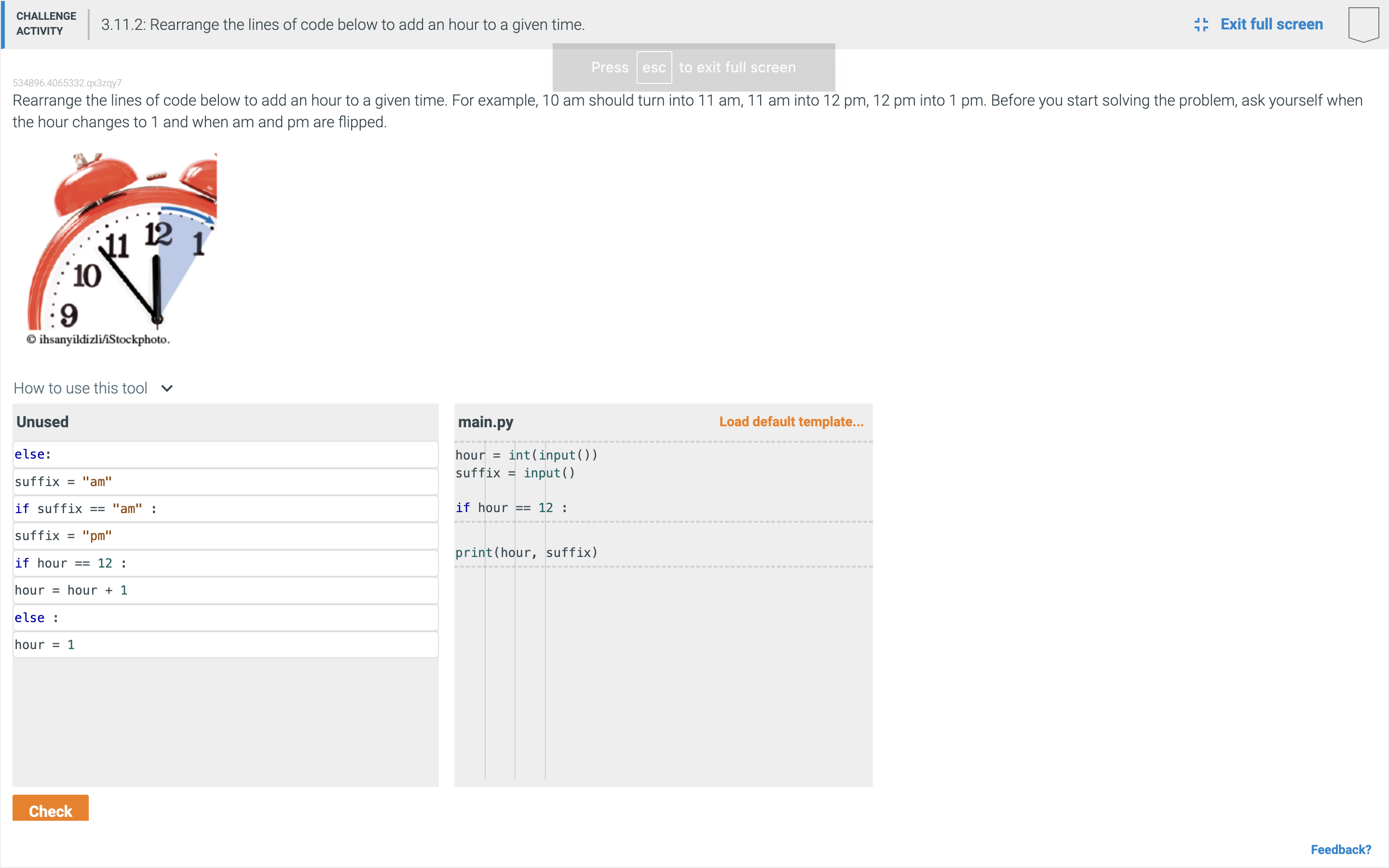Image resolution: width=1389 pixels, height=868 pixels.
Task: Click the Exit full screen collapse icon
Action: pos(1202,24)
